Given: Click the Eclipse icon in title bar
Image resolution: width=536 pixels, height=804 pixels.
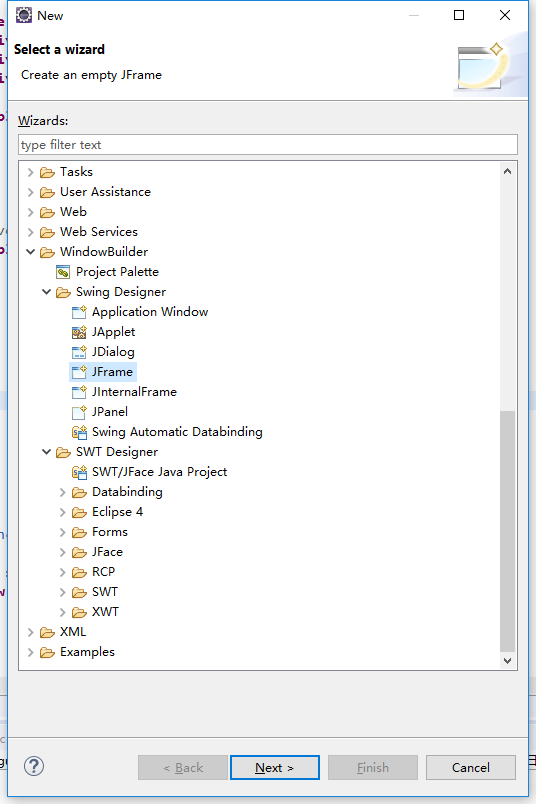Looking at the screenshot, I should 24,15.
